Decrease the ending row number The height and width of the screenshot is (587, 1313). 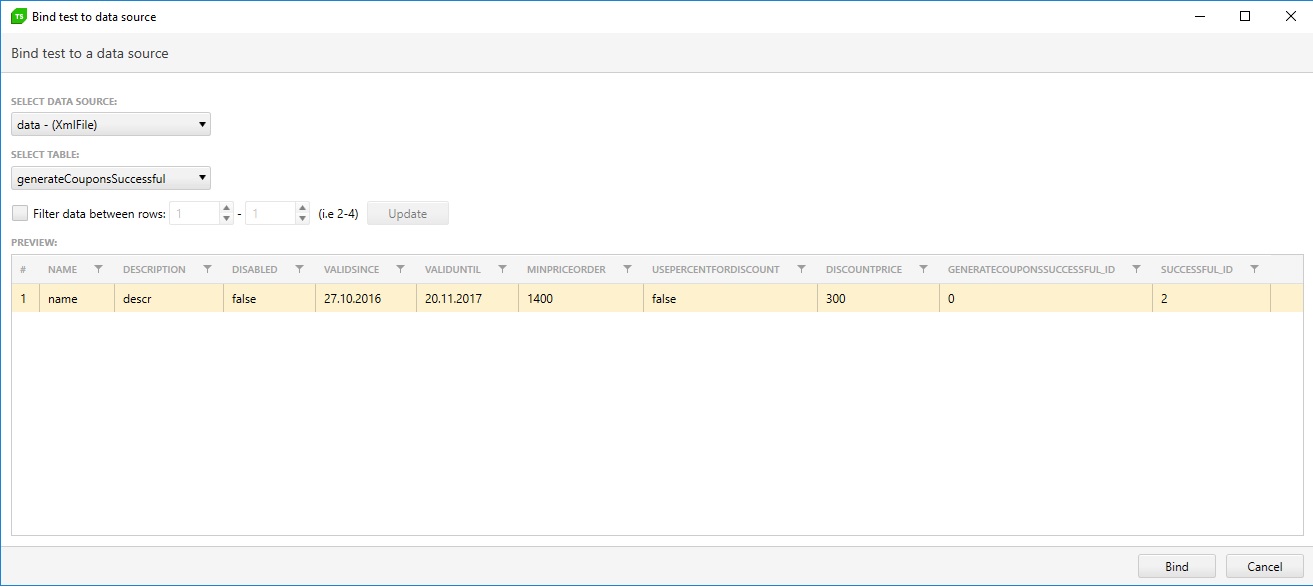pos(302,219)
